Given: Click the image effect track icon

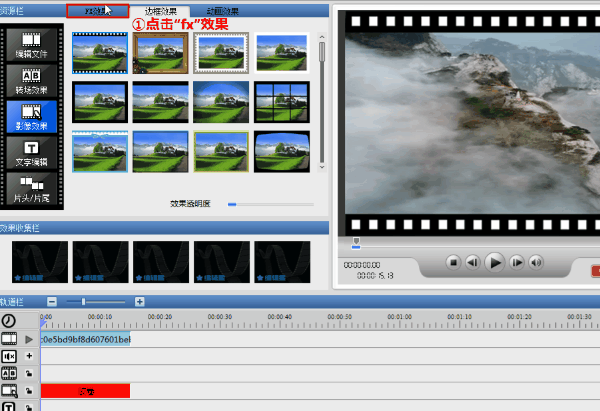Looking at the screenshot, I should click(x=9, y=391).
